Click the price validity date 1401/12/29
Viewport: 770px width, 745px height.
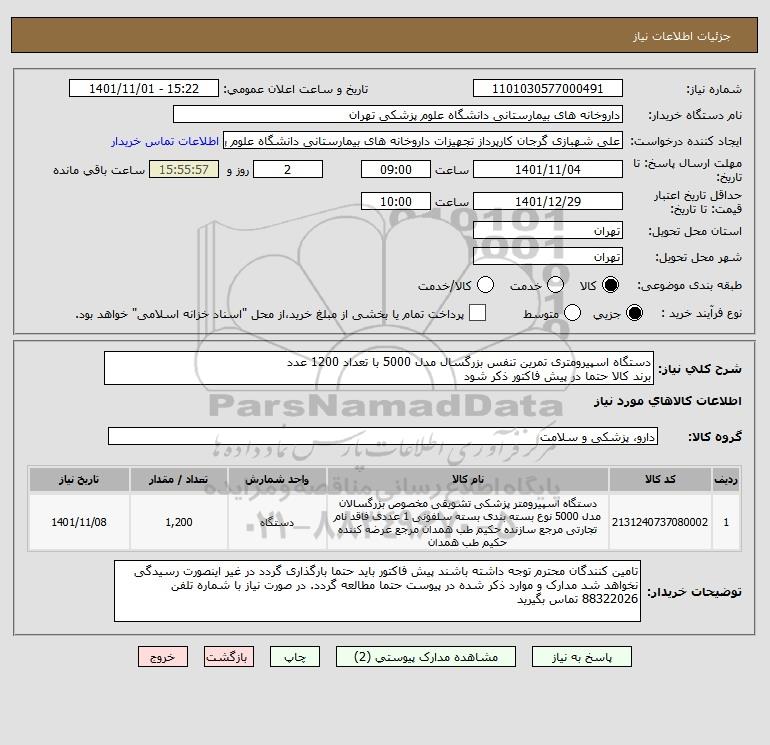(548, 201)
